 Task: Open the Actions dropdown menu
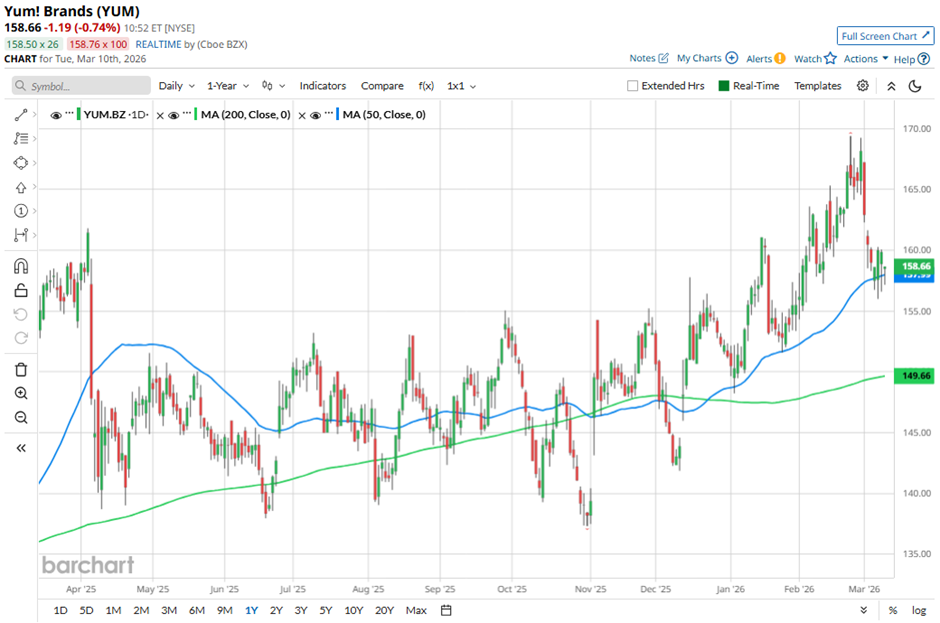(x=865, y=59)
